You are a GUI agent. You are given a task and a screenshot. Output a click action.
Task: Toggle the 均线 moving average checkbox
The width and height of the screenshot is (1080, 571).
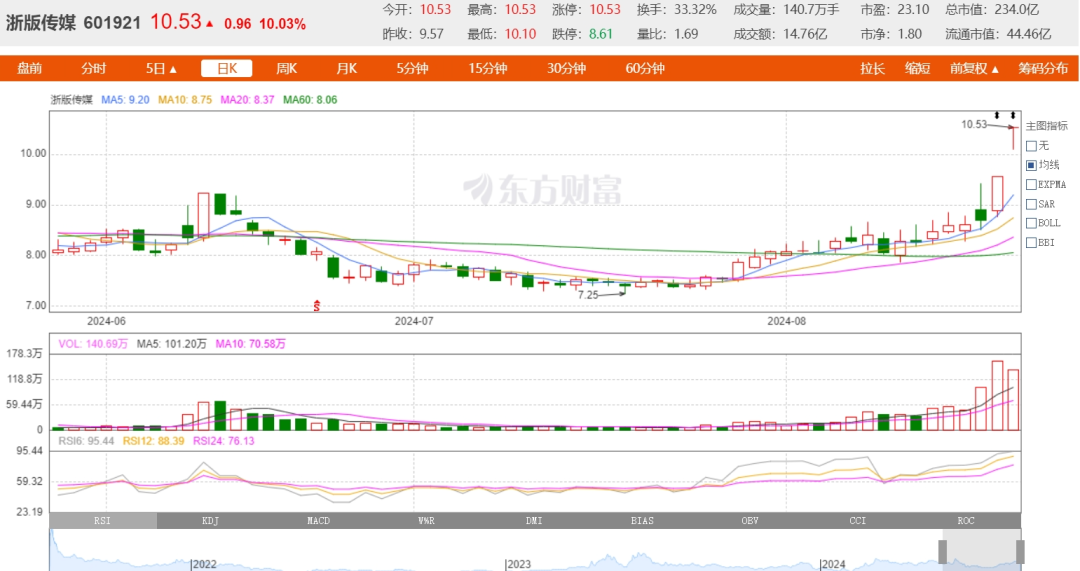pos(1031,164)
